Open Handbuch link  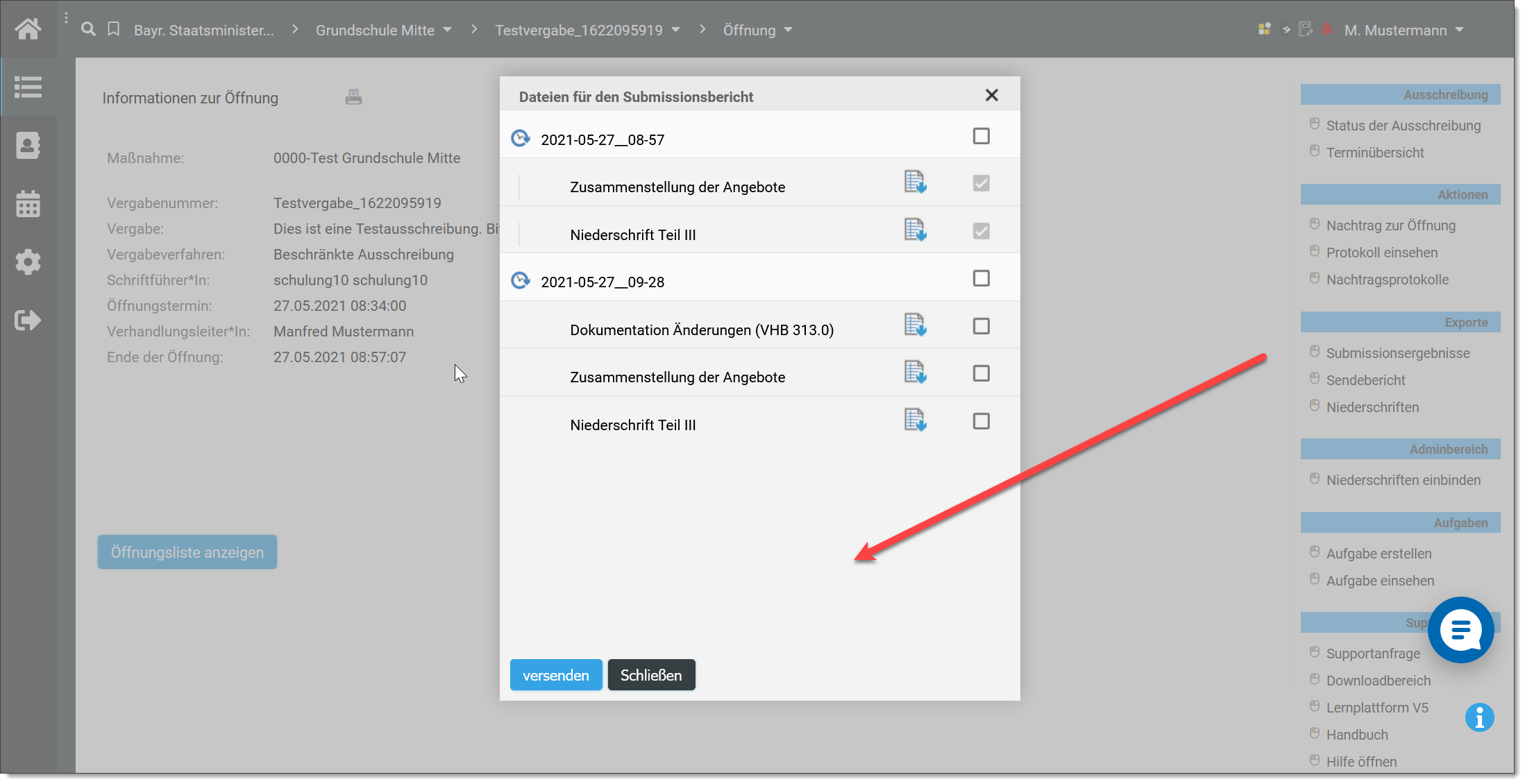point(1357,735)
